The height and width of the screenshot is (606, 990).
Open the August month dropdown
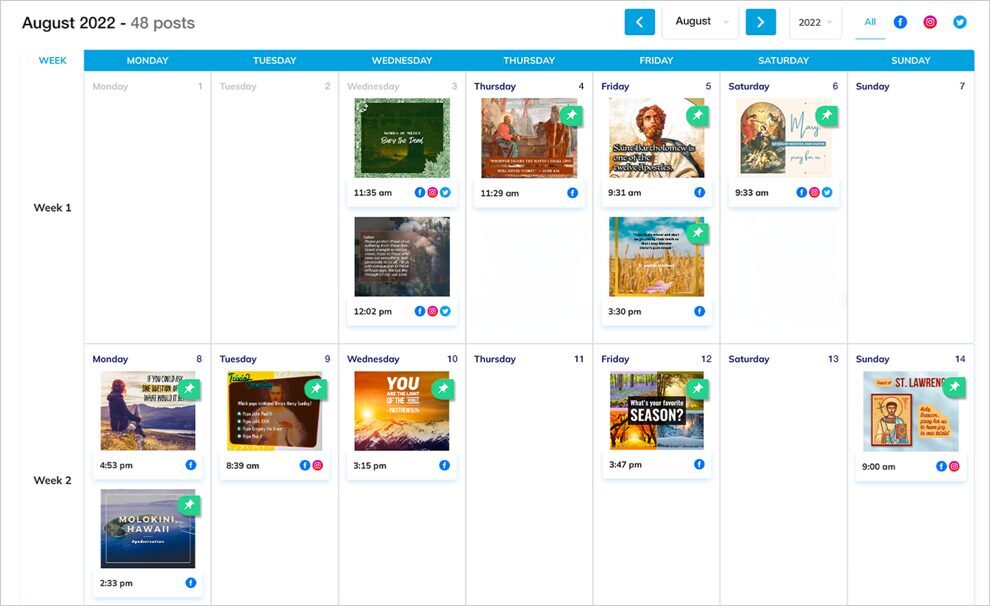700,22
